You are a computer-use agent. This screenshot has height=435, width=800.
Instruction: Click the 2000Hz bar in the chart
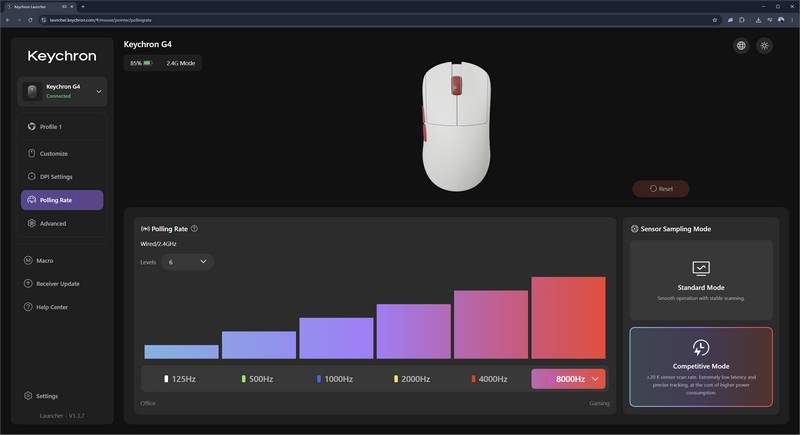414,331
